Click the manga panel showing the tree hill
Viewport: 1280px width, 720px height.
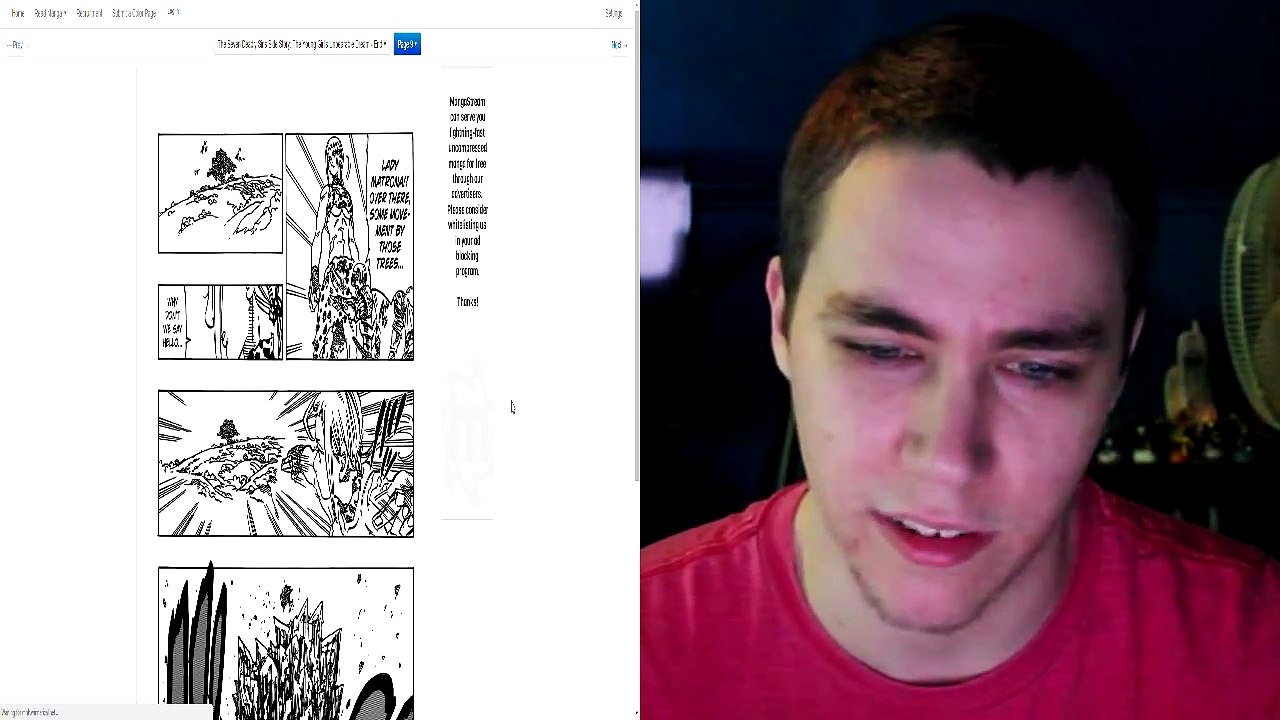220,193
